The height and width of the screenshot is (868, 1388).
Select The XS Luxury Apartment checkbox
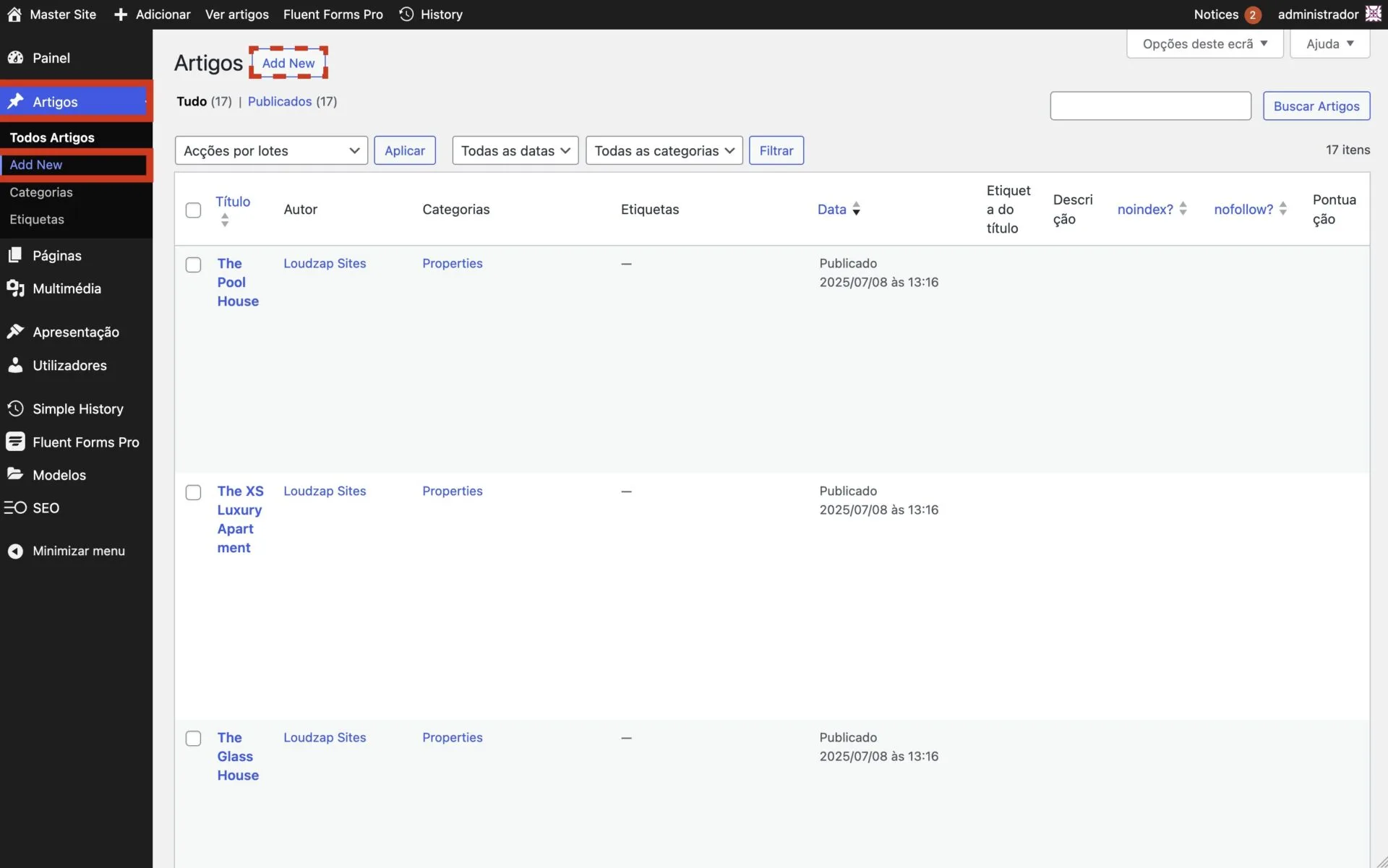(x=193, y=492)
